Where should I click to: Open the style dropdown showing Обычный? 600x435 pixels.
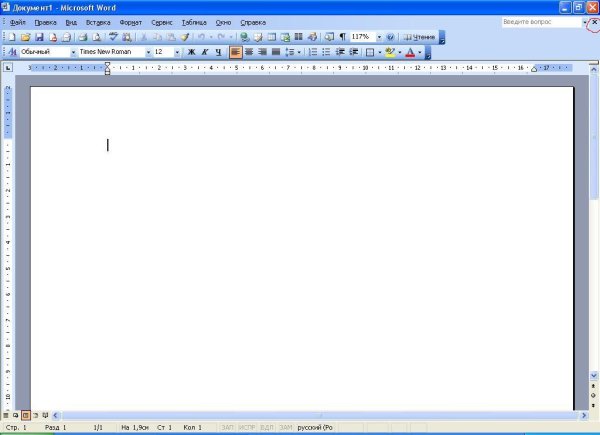[73, 52]
